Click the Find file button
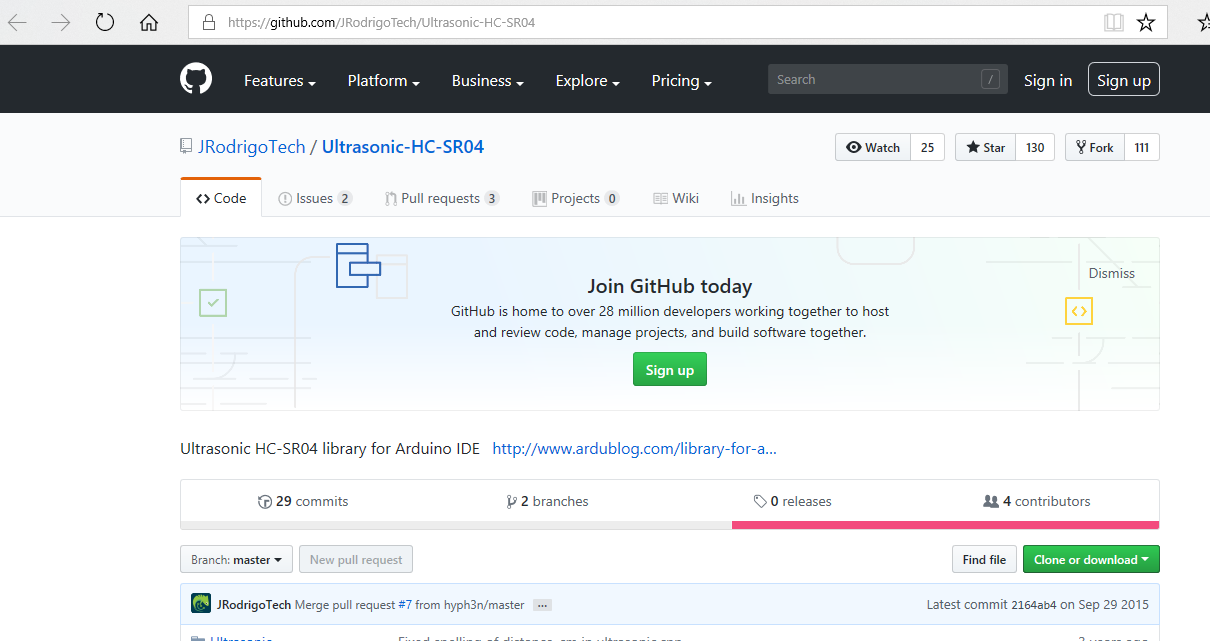1210x641 pixels. pos(984,560)
